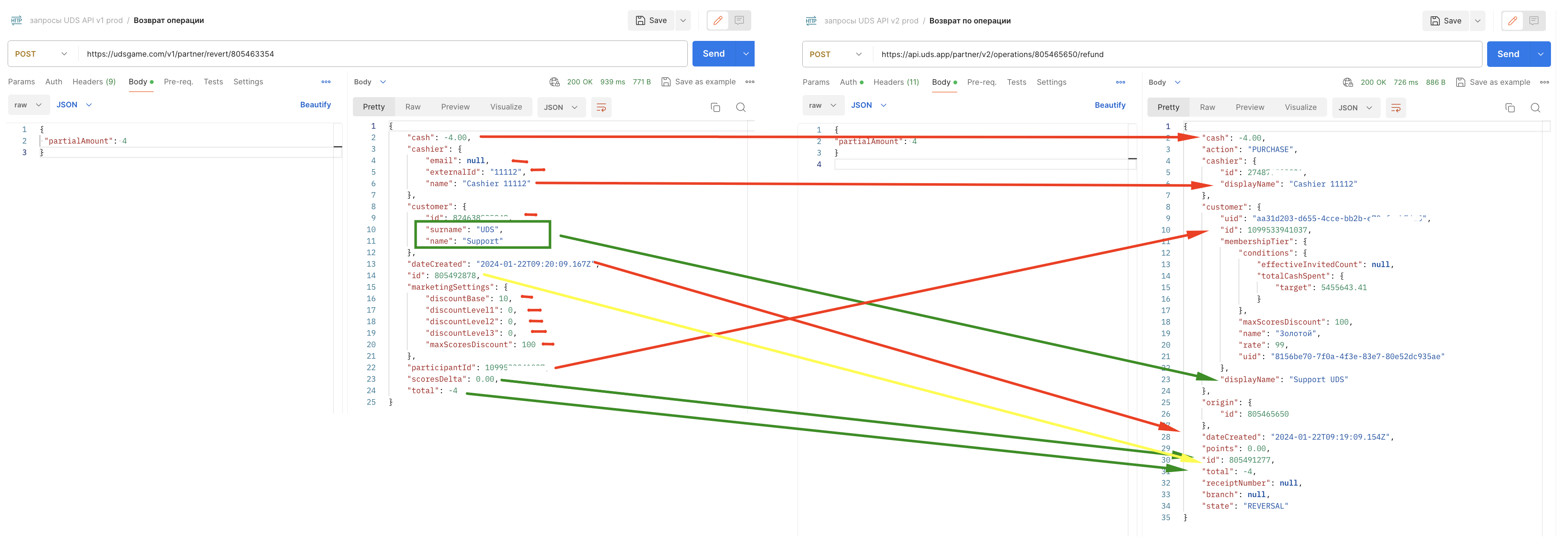Click Save in the left v1 request

pos(651,20)
